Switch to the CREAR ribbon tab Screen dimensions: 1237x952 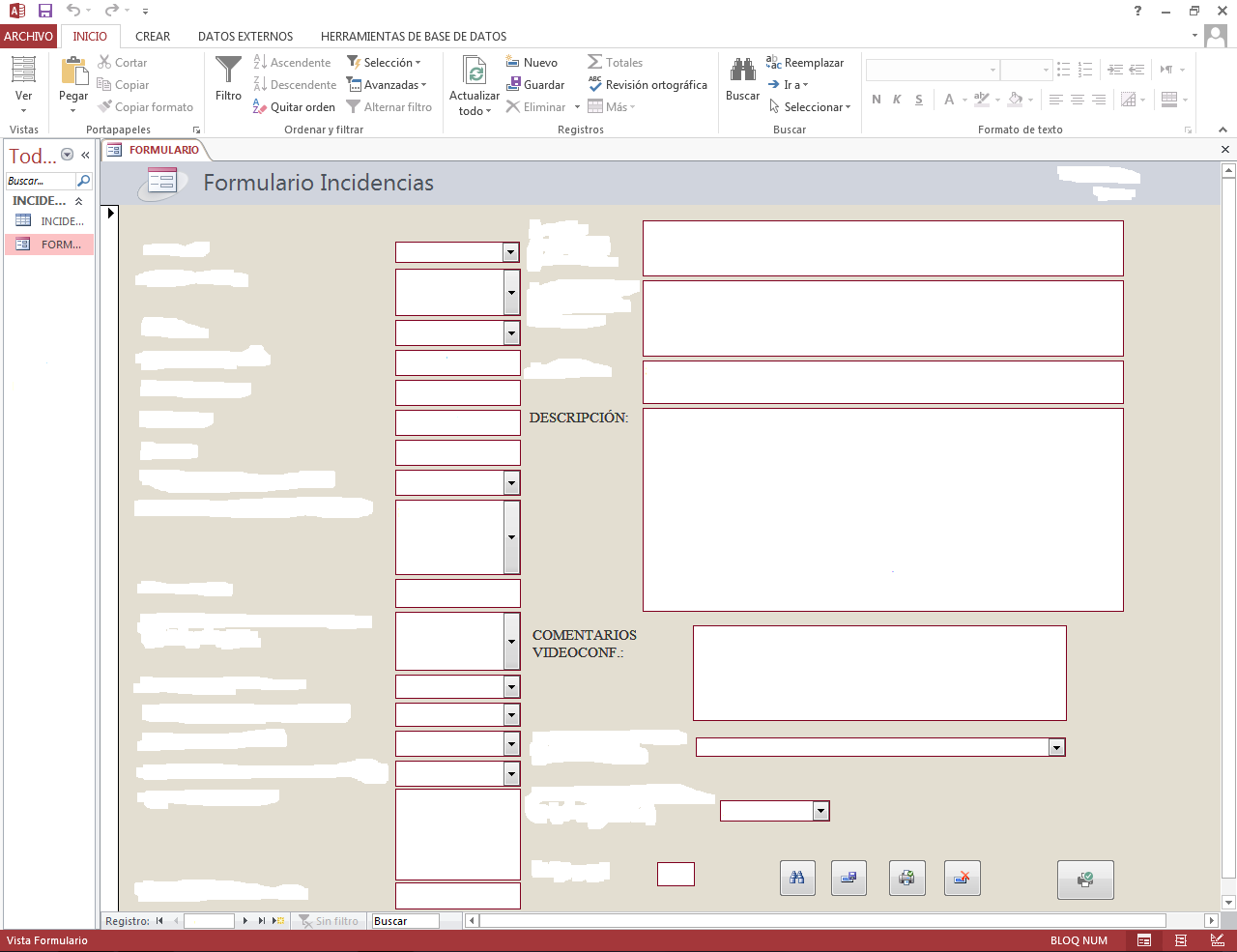click(153, 36)
